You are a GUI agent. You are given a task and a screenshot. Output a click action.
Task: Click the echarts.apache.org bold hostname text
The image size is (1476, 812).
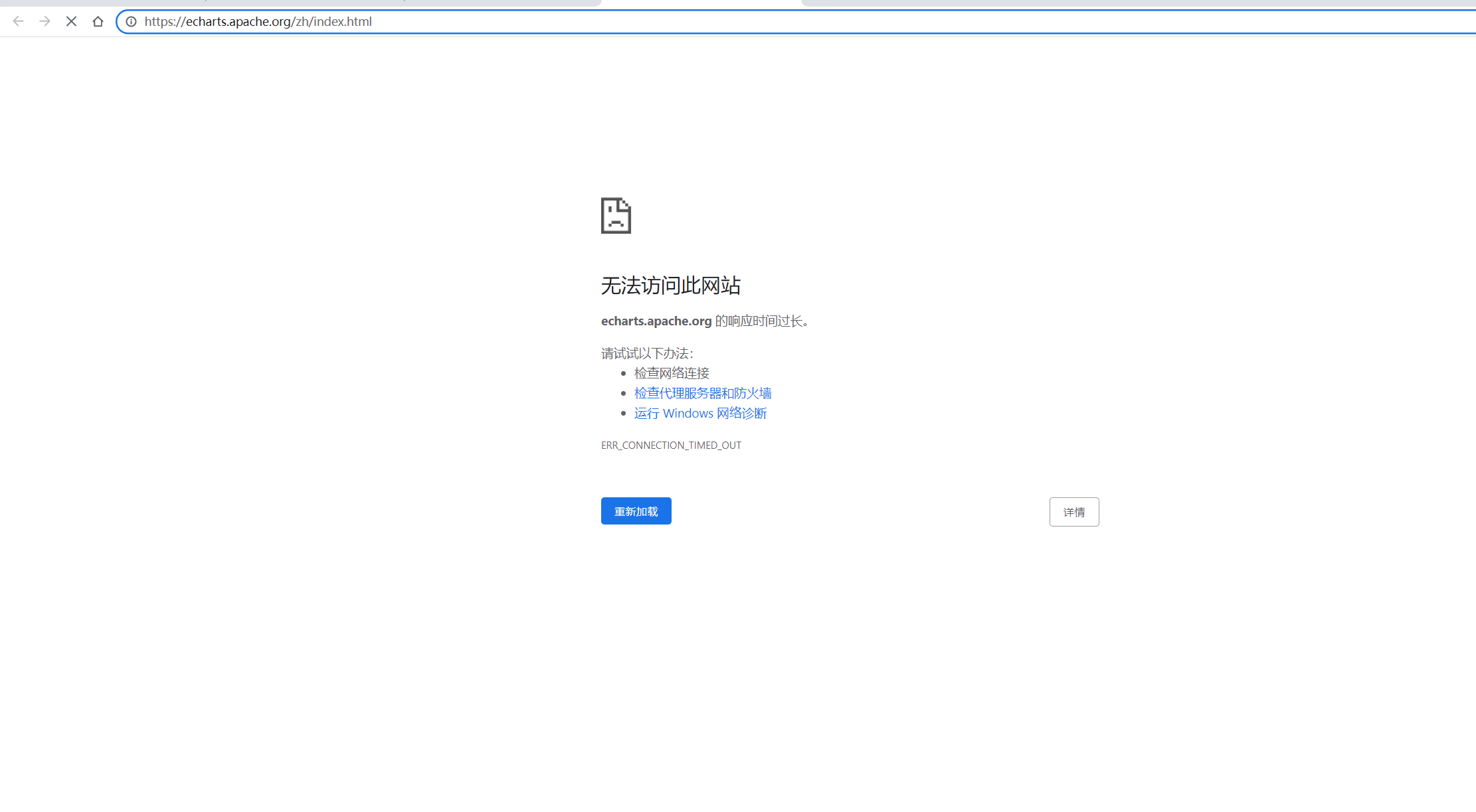656,321
